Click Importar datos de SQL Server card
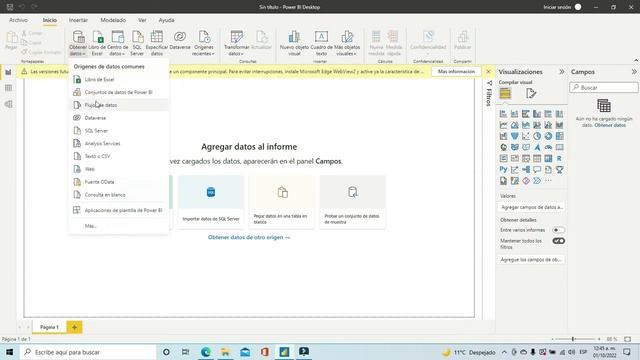 (211, 202)
